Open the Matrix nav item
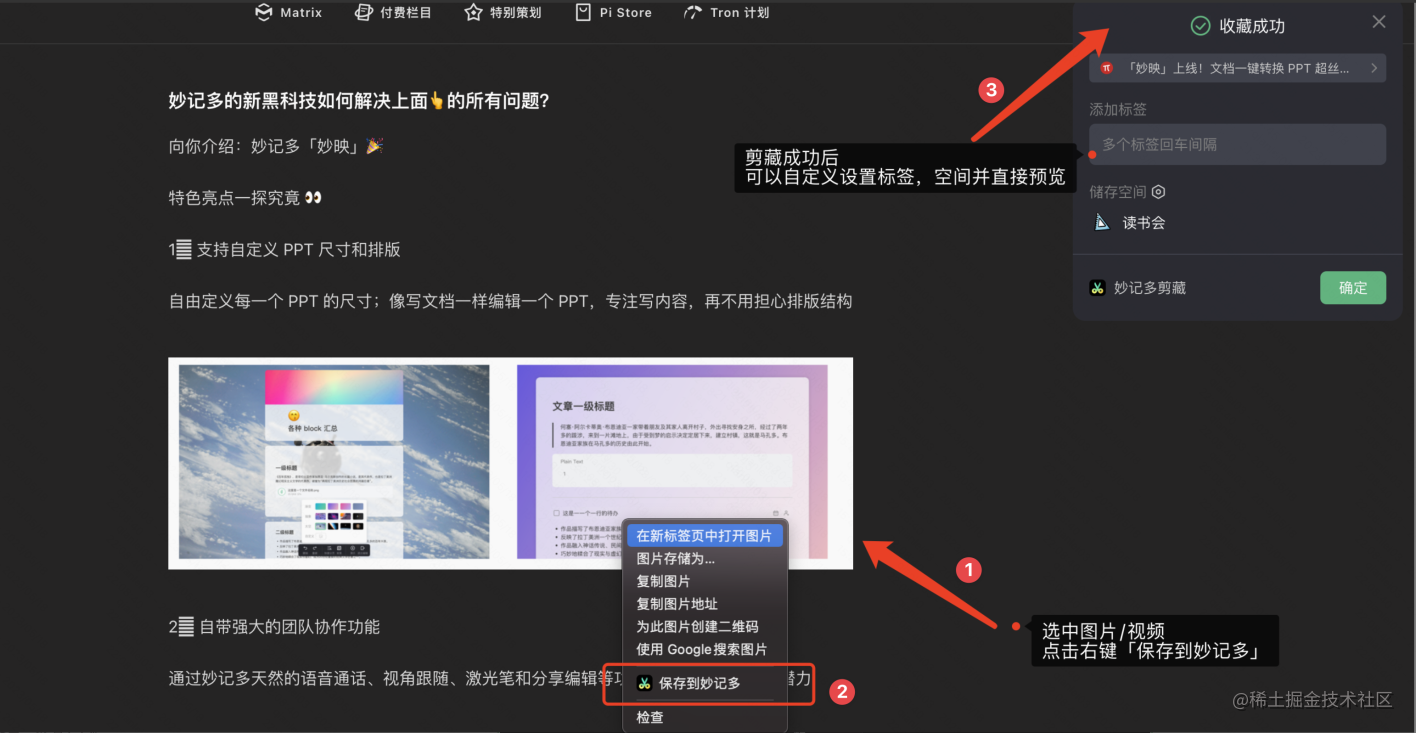The height and width of the screenshot is (733, 1416). [x=289, y=13]
